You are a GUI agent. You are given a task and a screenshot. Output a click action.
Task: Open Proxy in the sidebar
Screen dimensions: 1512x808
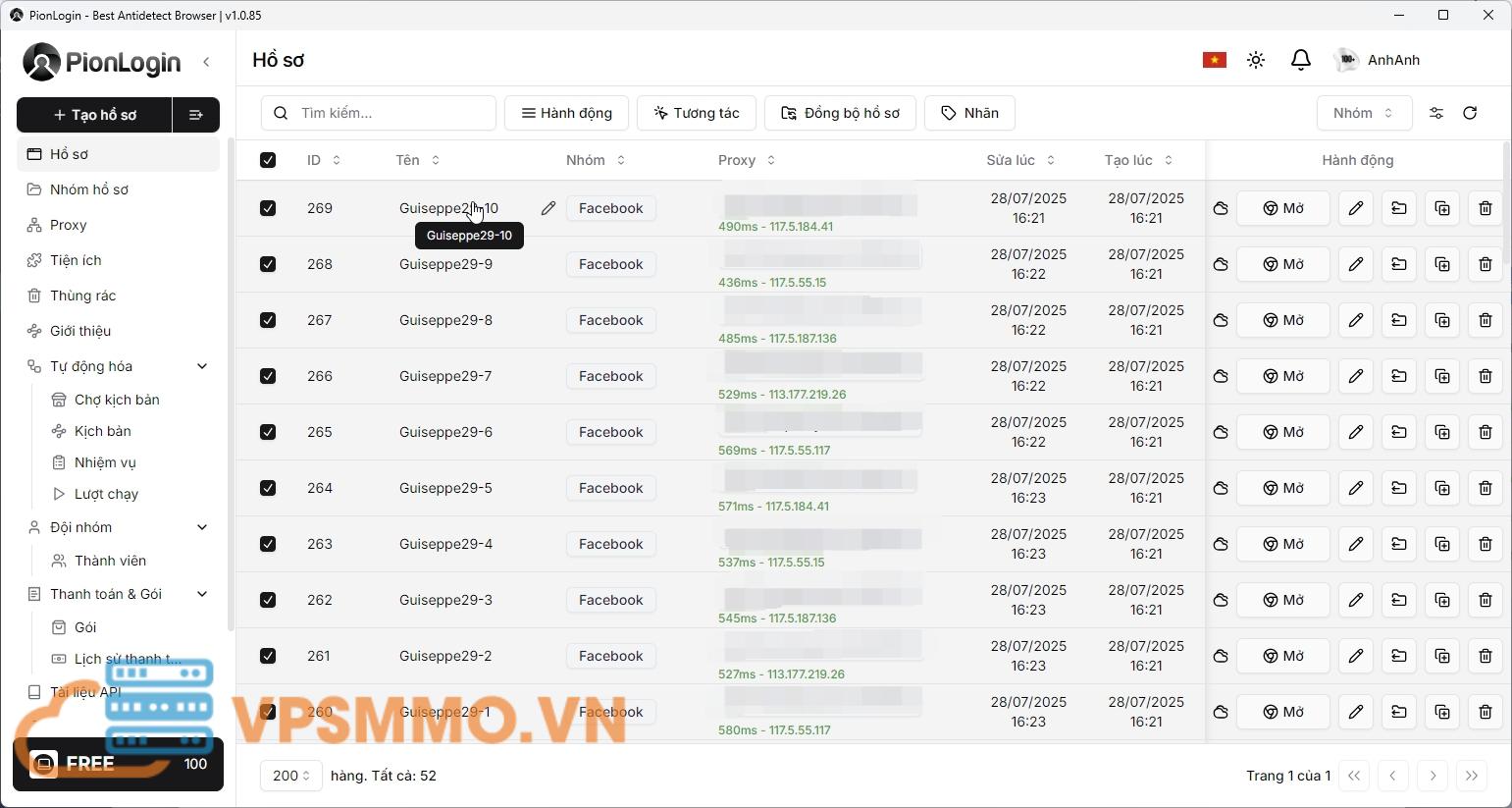coord(69,225)
